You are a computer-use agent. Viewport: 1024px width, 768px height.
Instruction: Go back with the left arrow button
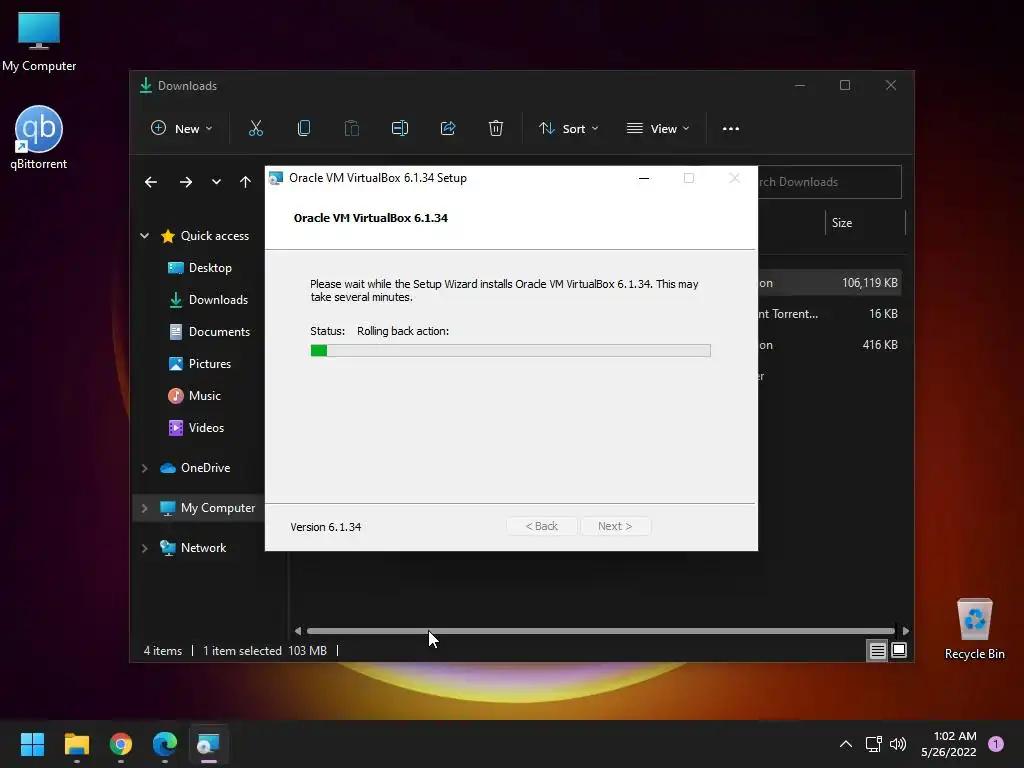151,182
